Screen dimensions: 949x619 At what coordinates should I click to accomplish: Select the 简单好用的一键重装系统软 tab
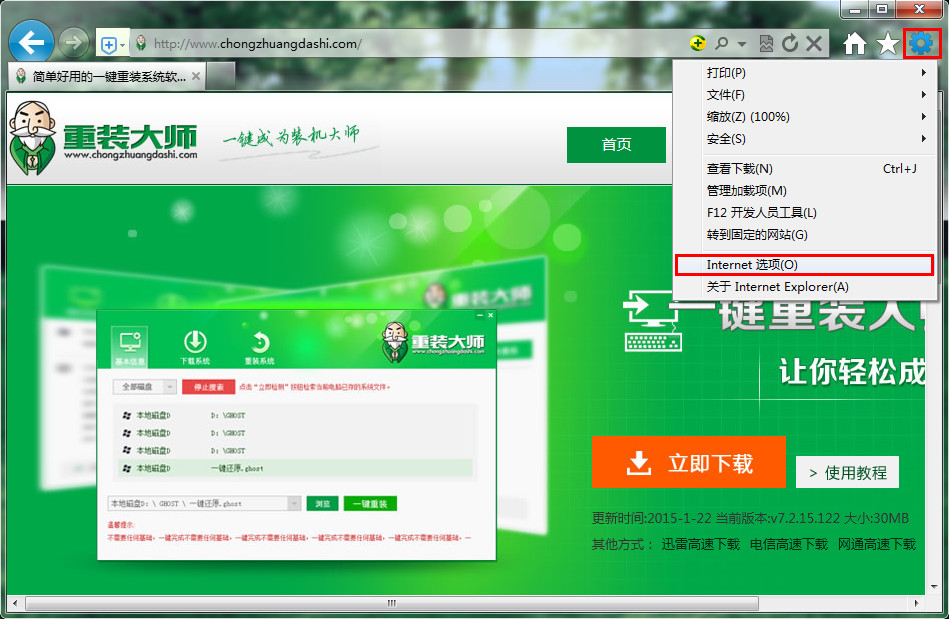[x=107, y=76]
